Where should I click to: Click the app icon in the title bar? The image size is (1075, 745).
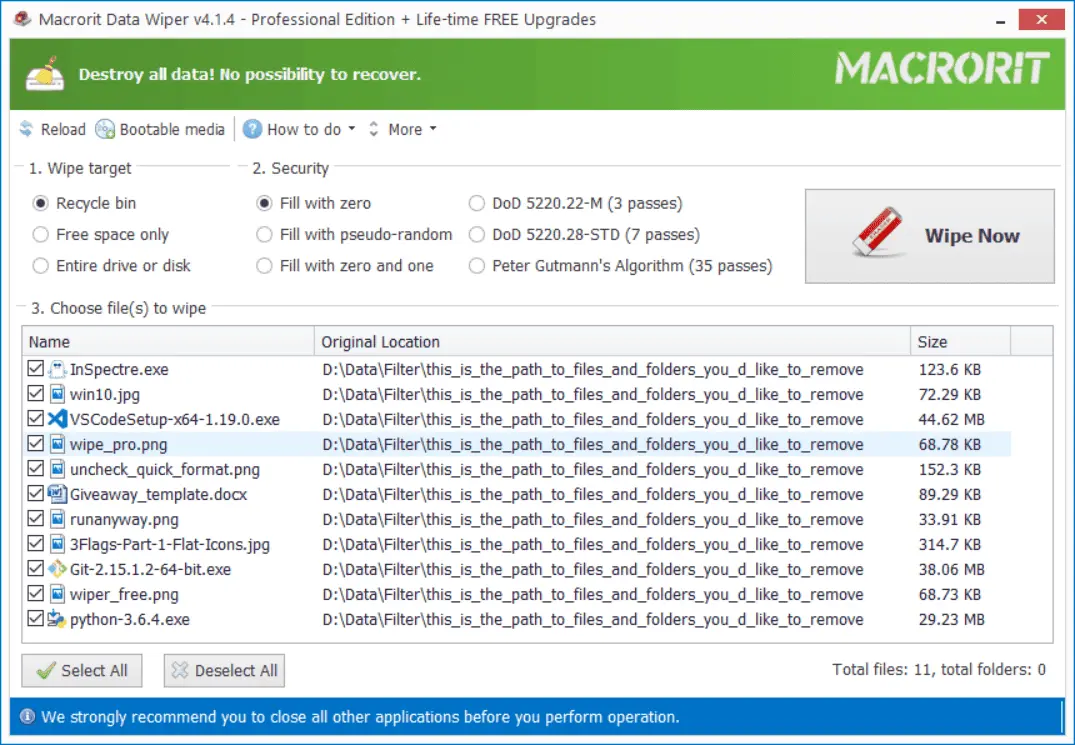pyautogui.click(x=23, y=19)
